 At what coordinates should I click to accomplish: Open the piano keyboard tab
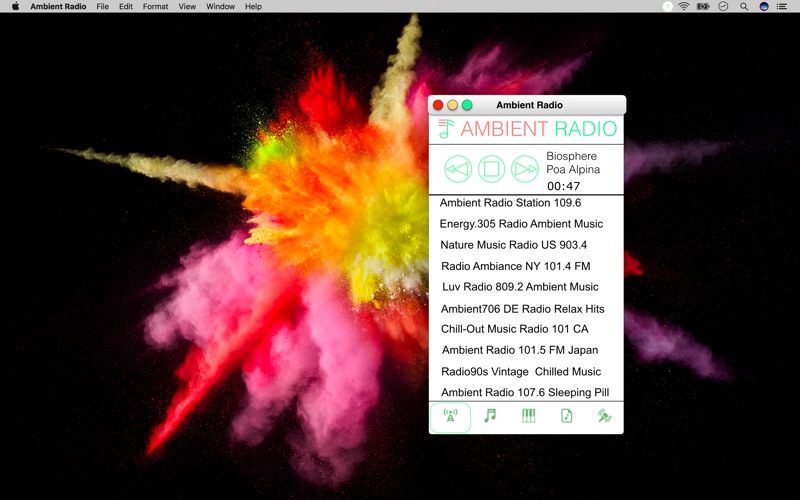click(529, 416)
